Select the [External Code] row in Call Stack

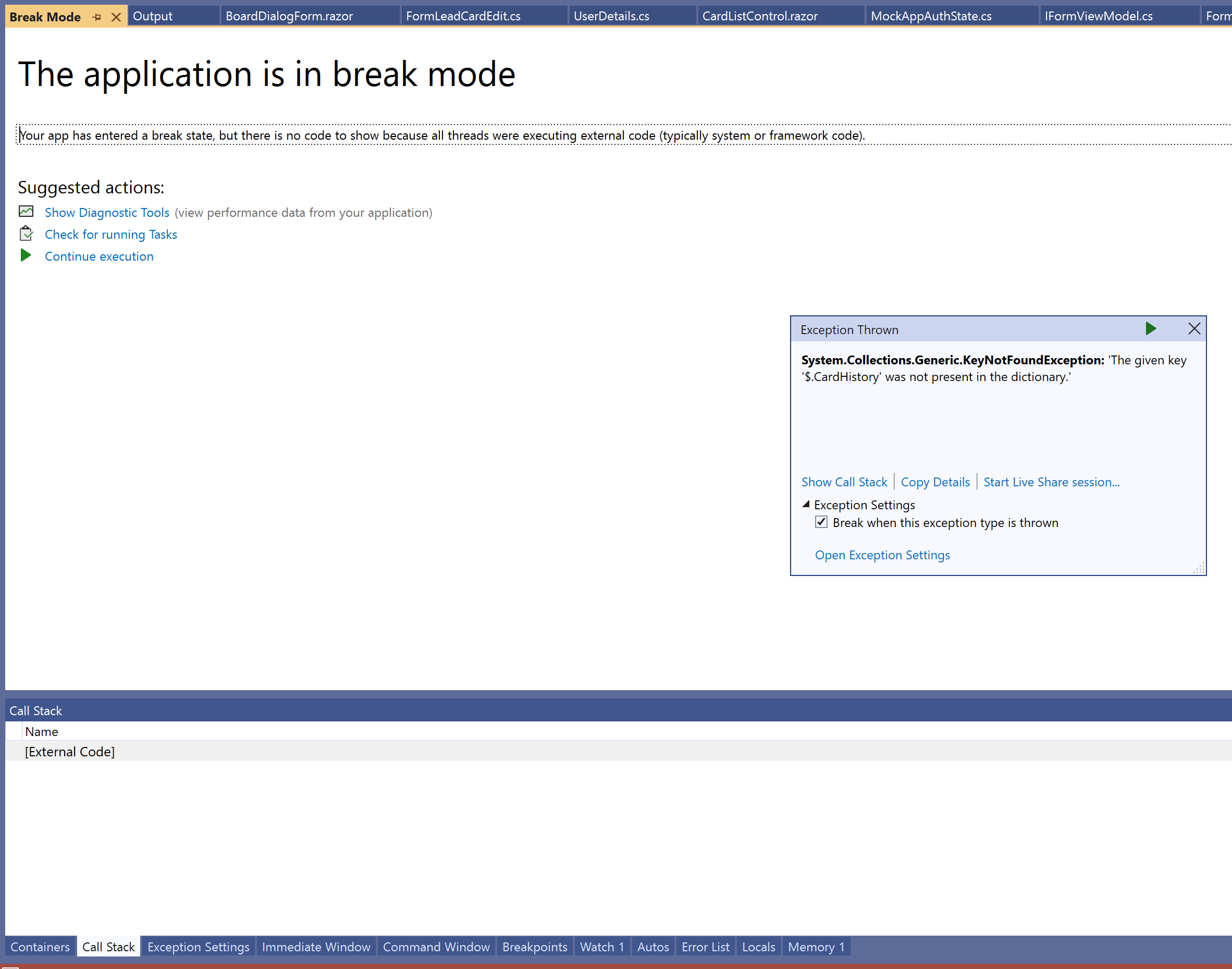coord(69,751)
